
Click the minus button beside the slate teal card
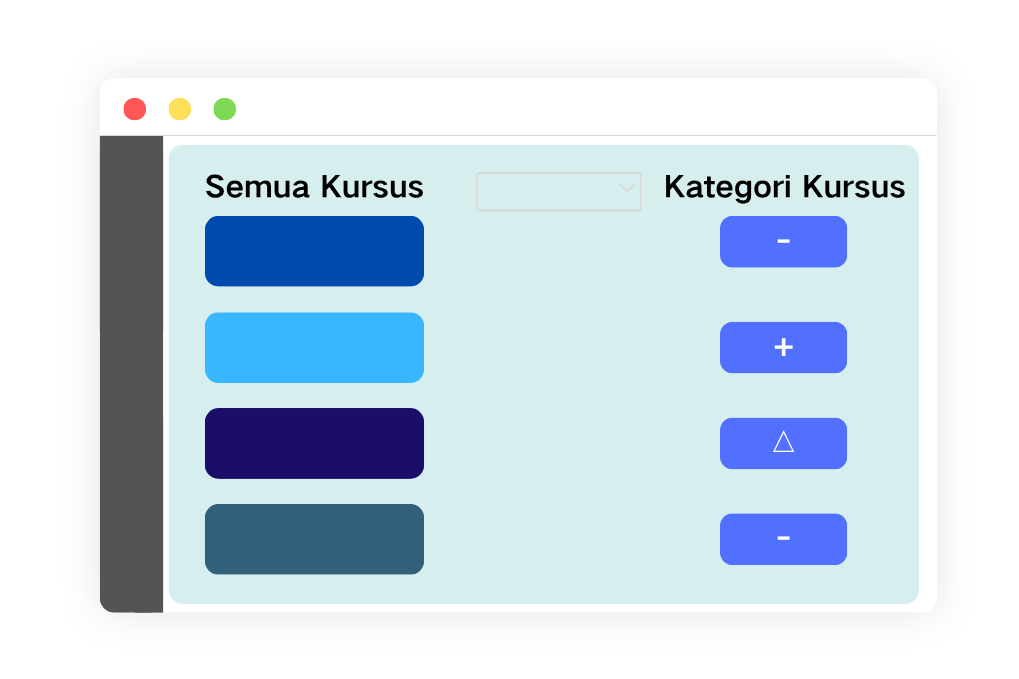tap(783, 539)
